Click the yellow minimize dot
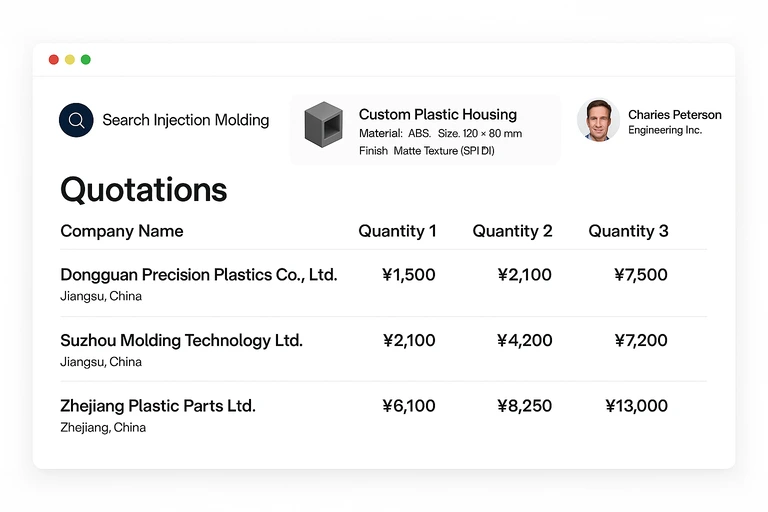The height and width of the screenshot is (512, 768). click(70, 60)
